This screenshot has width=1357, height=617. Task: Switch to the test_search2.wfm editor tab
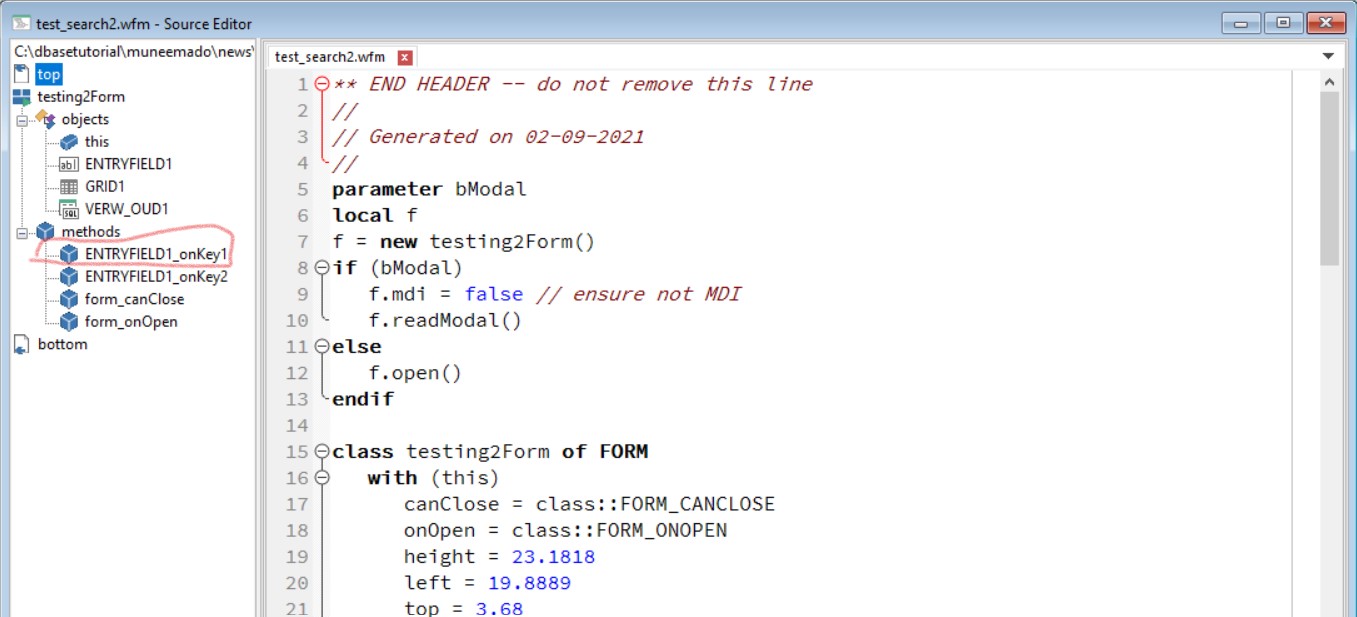click(330, 57)
